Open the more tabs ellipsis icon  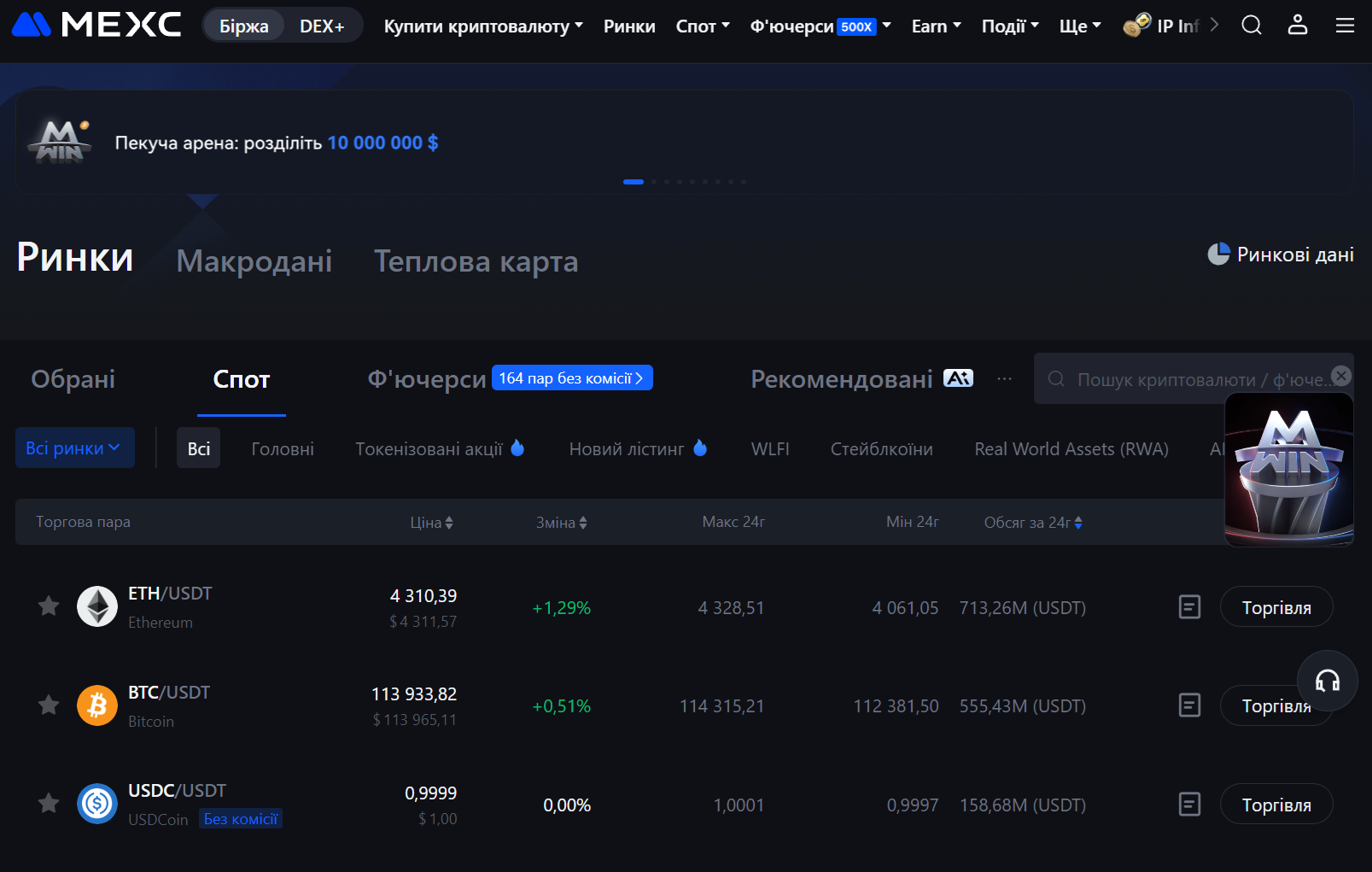coord(1004,378)
